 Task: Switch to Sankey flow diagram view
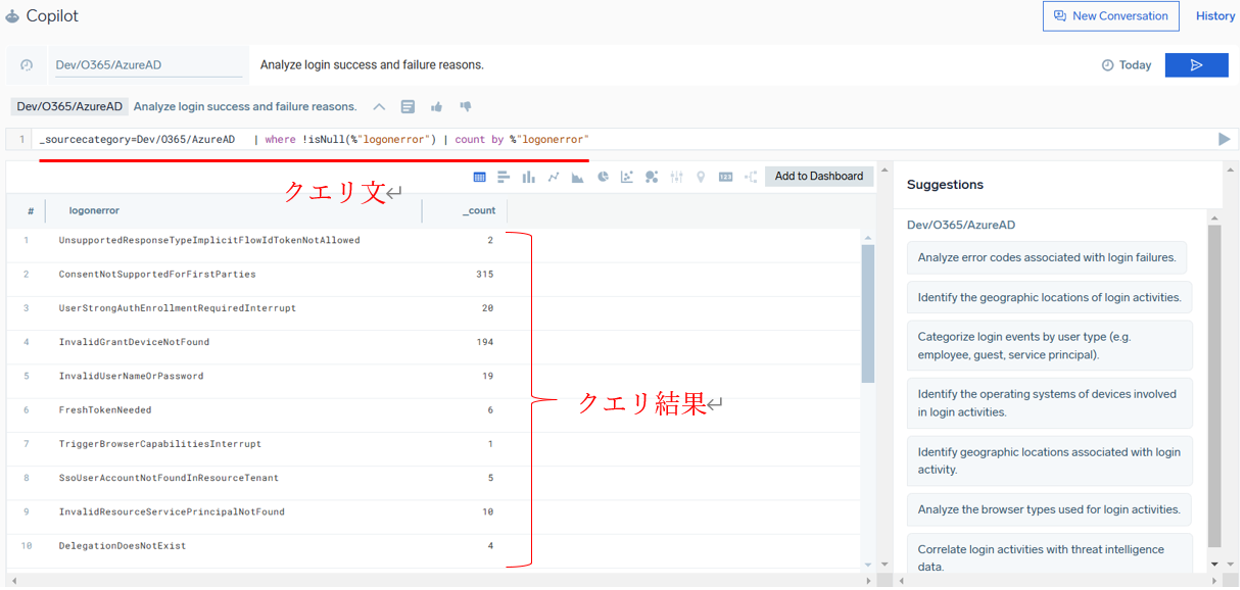pos(751,177)
